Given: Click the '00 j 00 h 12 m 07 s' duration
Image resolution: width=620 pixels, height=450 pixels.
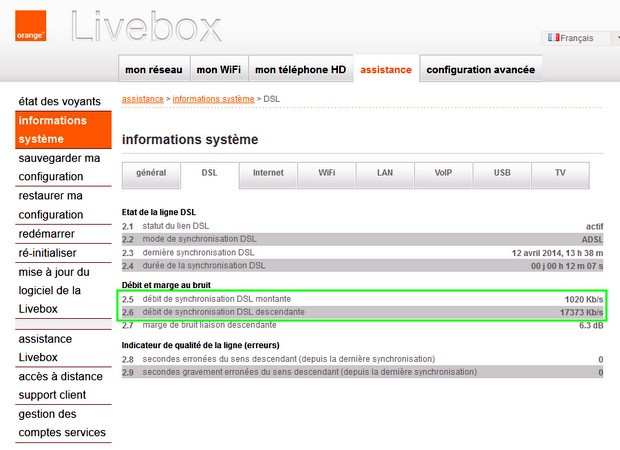Looking at the screenshot, I should 567,266.
